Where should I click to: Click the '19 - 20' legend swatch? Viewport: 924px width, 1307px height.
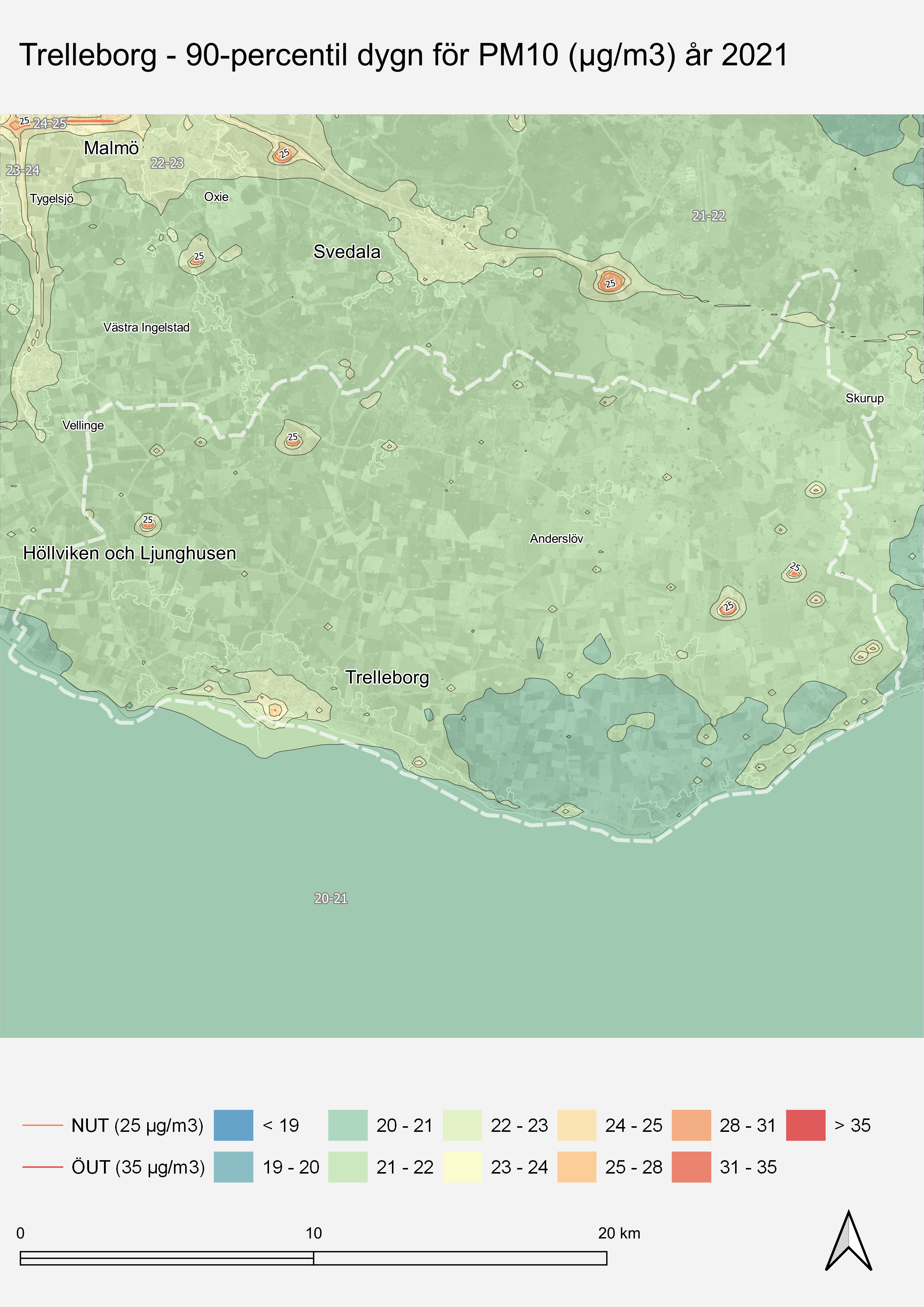coord(233,1167)
